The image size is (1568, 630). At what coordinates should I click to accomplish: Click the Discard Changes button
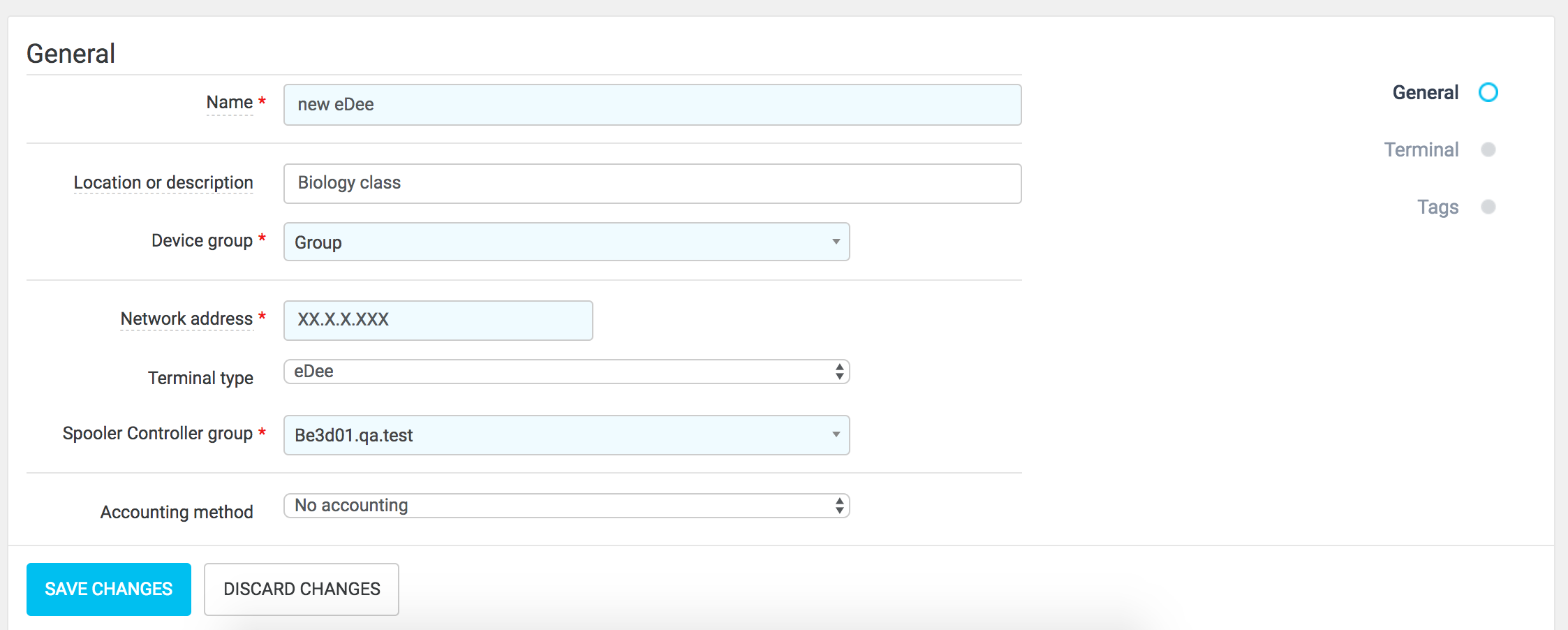(x=302, y=589)
